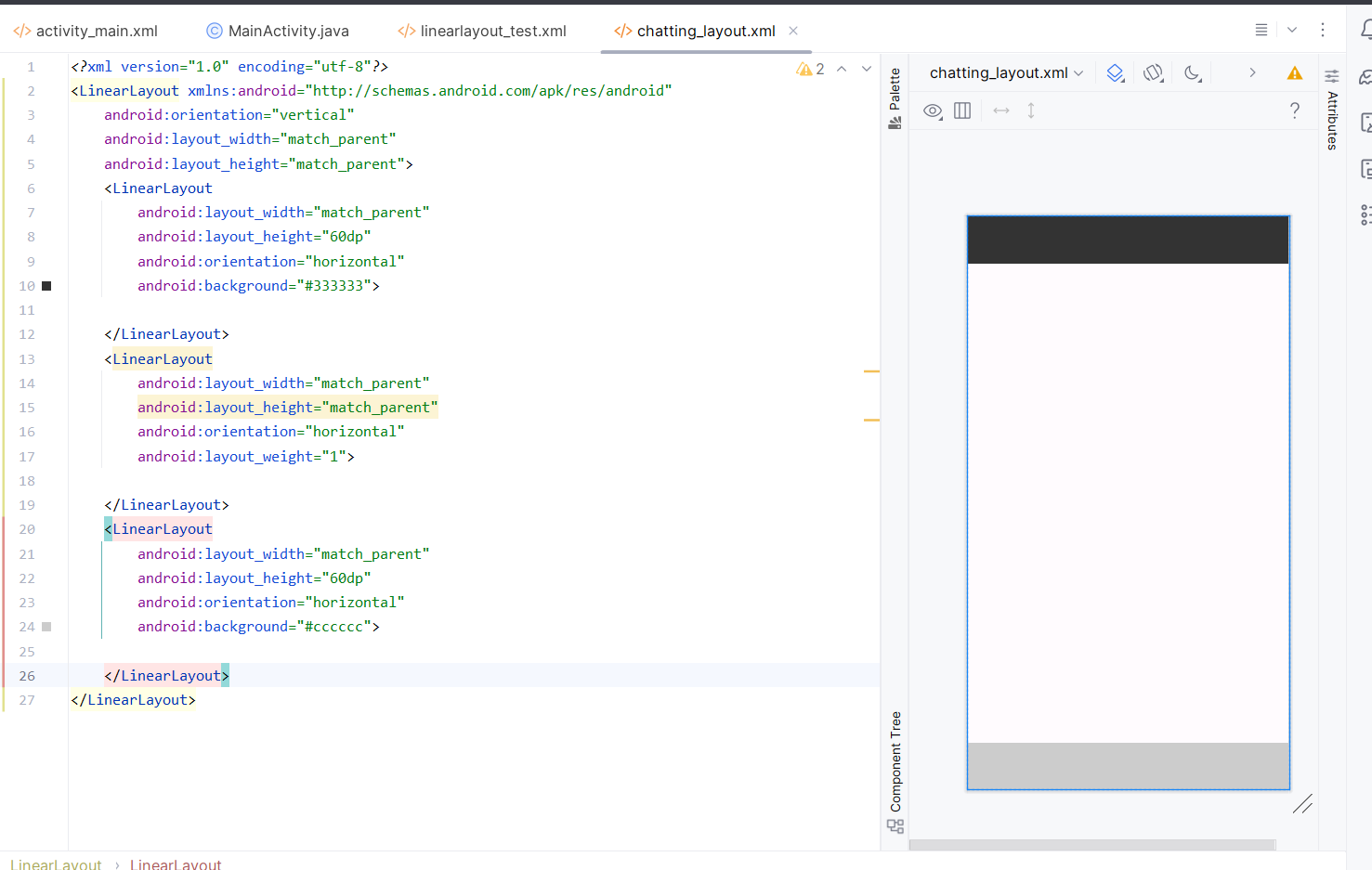
Task: Click the android:orientation="vertical" line
Action: tap(229, 115)
